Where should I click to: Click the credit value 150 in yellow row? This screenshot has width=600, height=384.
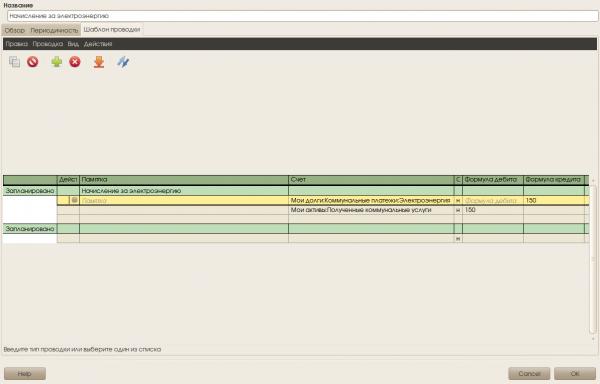coord(531,200)
